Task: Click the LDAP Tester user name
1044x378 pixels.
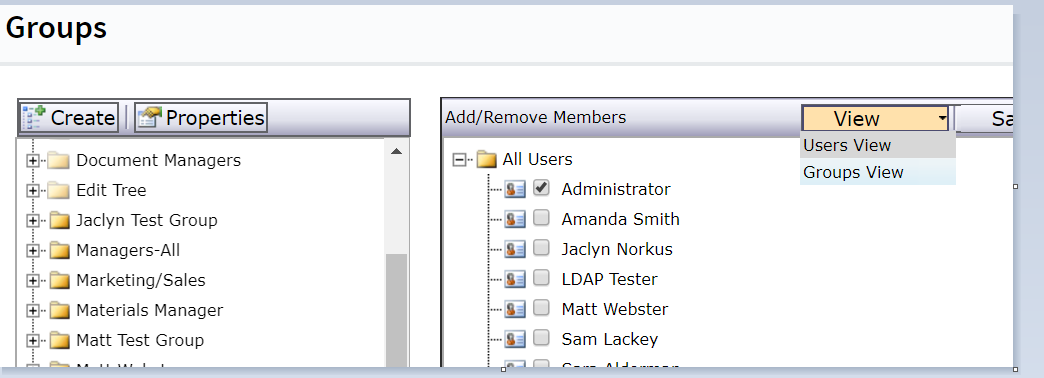Action: coord(609,280)
